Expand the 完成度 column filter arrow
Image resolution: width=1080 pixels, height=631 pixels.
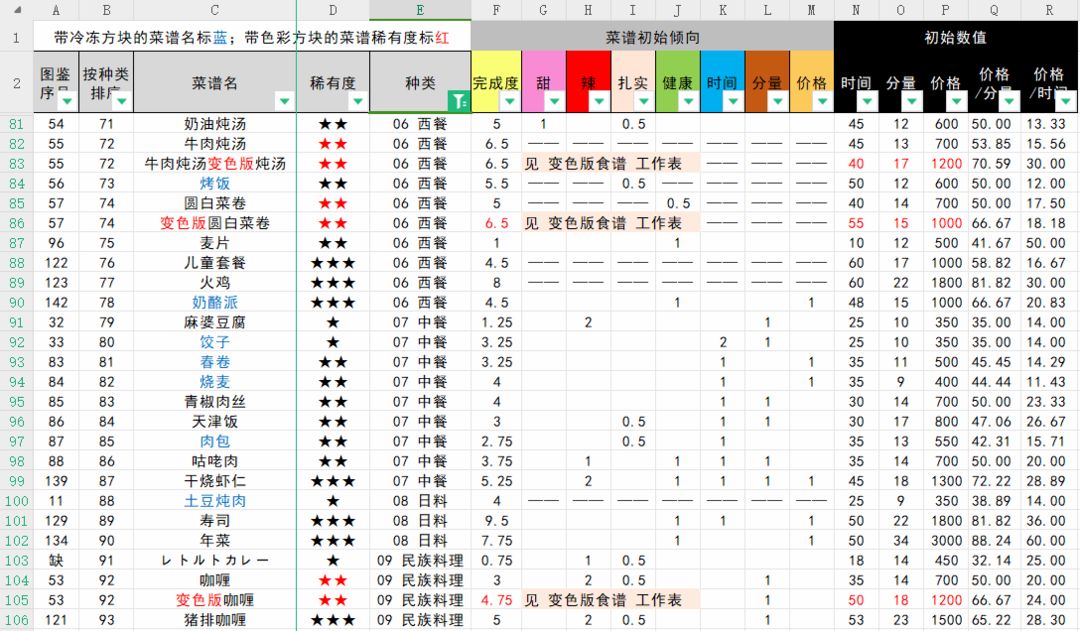(x=510, y=102)
